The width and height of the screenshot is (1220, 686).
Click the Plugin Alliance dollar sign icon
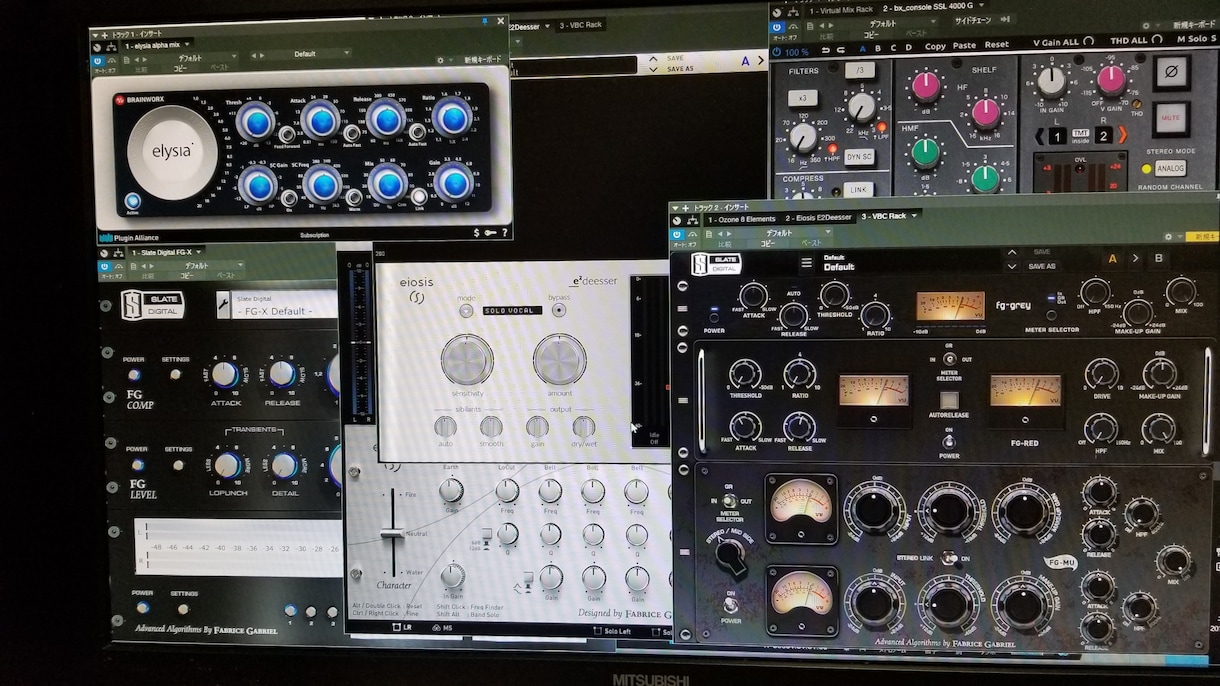pos(476,233)
